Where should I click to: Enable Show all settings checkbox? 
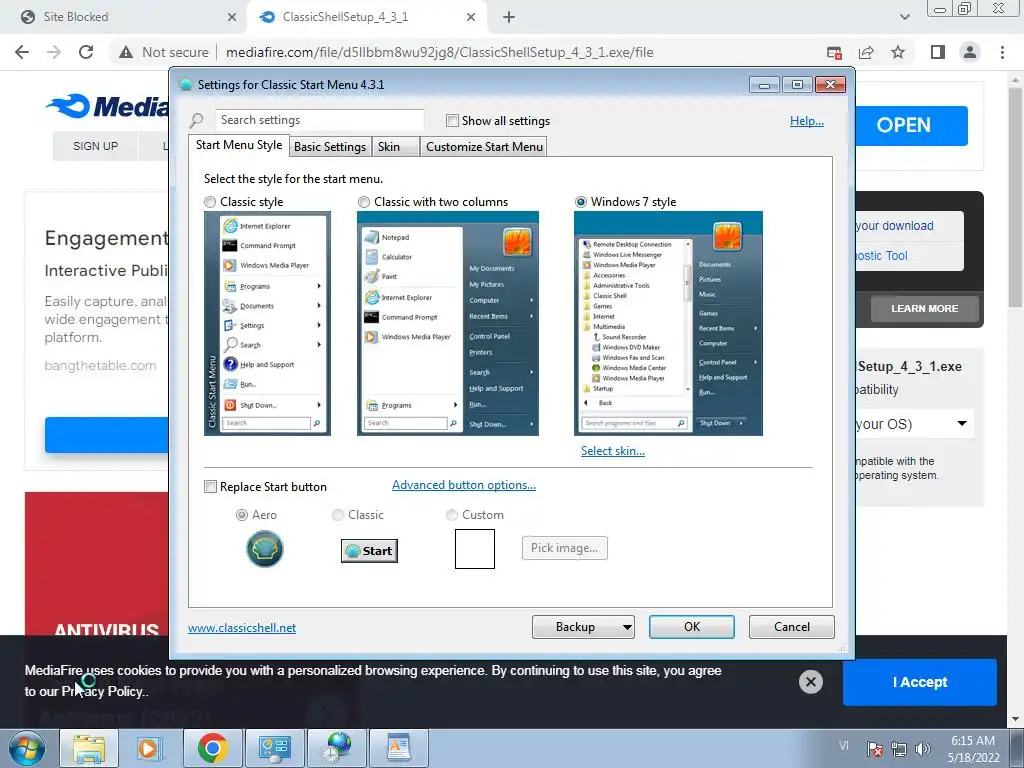tap(452, 120)
